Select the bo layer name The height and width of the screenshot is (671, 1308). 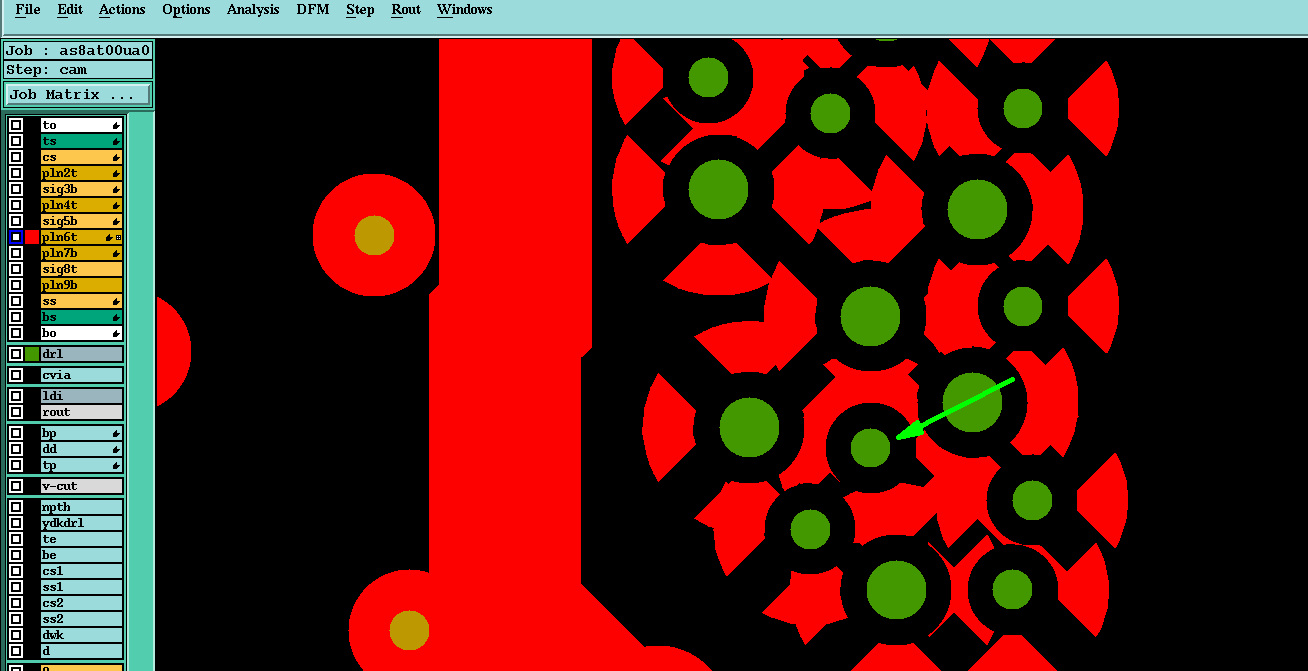click(x=81, y=333)
